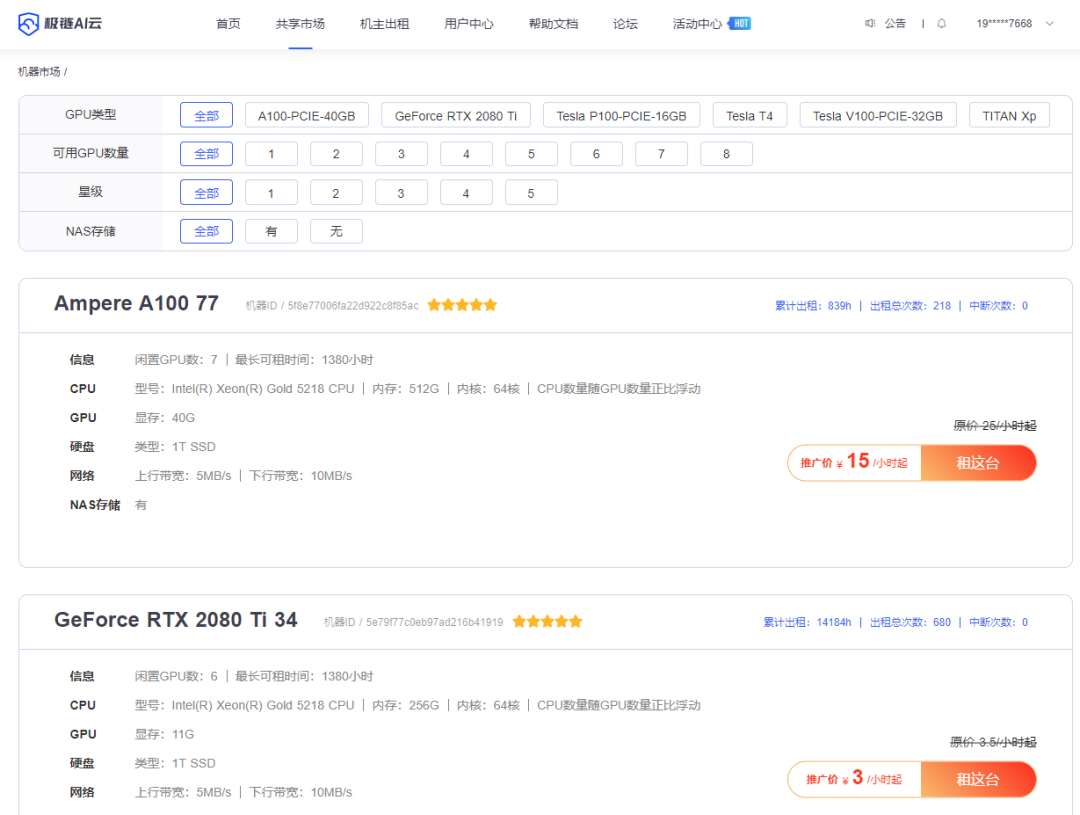Choose 2 stars in 星级 row
Image resolution: width=1080 pixels, height=815 pixels.
click(336, 193)
